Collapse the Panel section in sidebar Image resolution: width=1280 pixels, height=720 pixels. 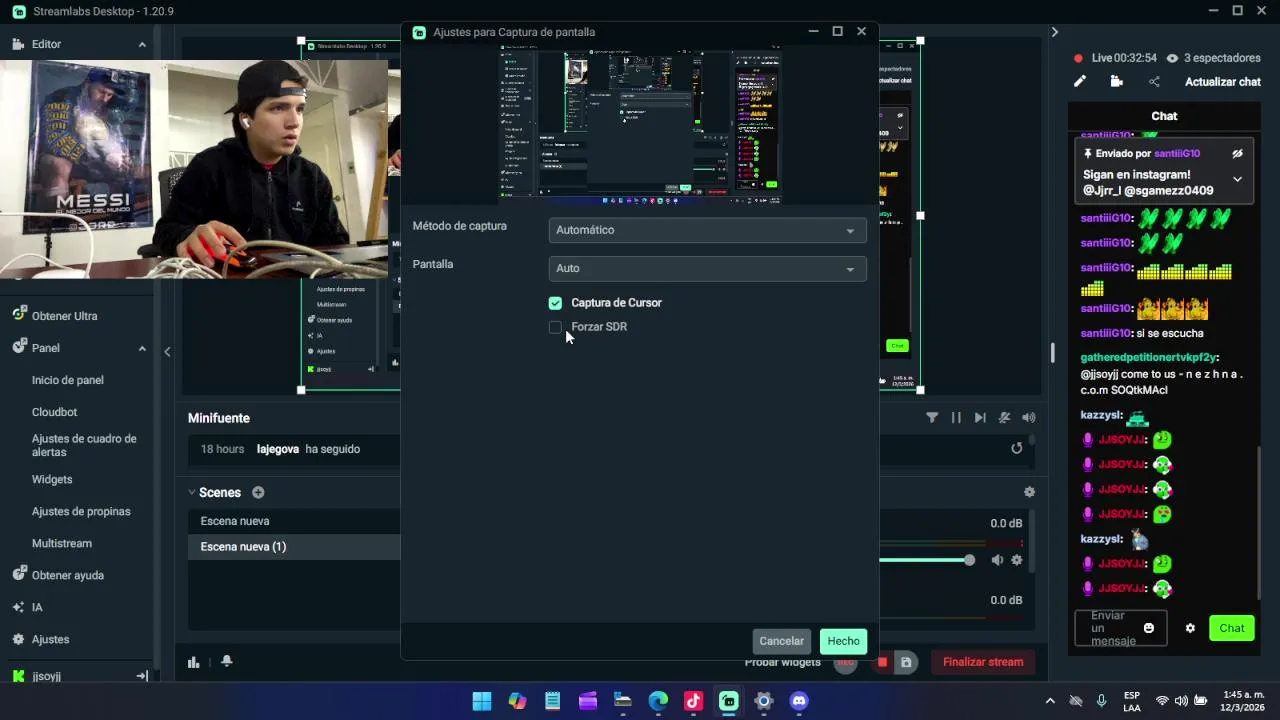coord(142,348)
